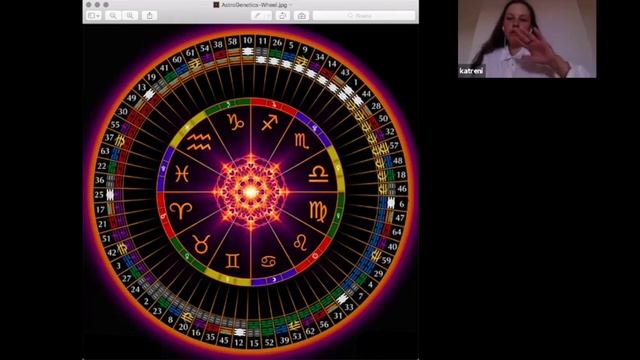Click the zoom out magnifier button
Screen dimensions: 640x360
click(x=113, y=16)
